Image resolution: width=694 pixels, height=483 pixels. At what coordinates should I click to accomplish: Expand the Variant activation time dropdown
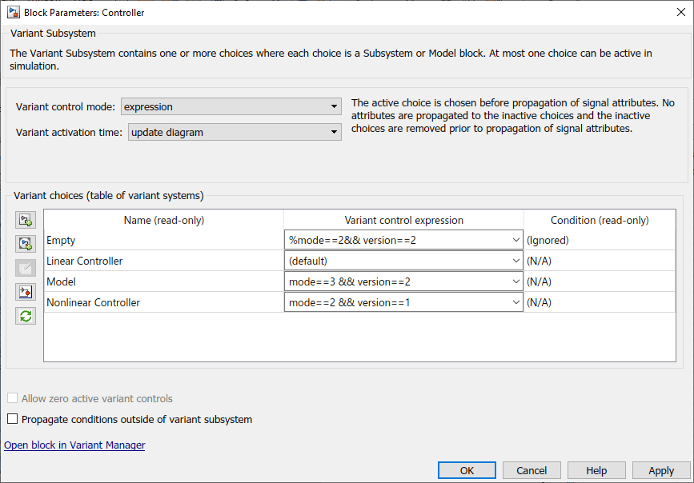334,131
